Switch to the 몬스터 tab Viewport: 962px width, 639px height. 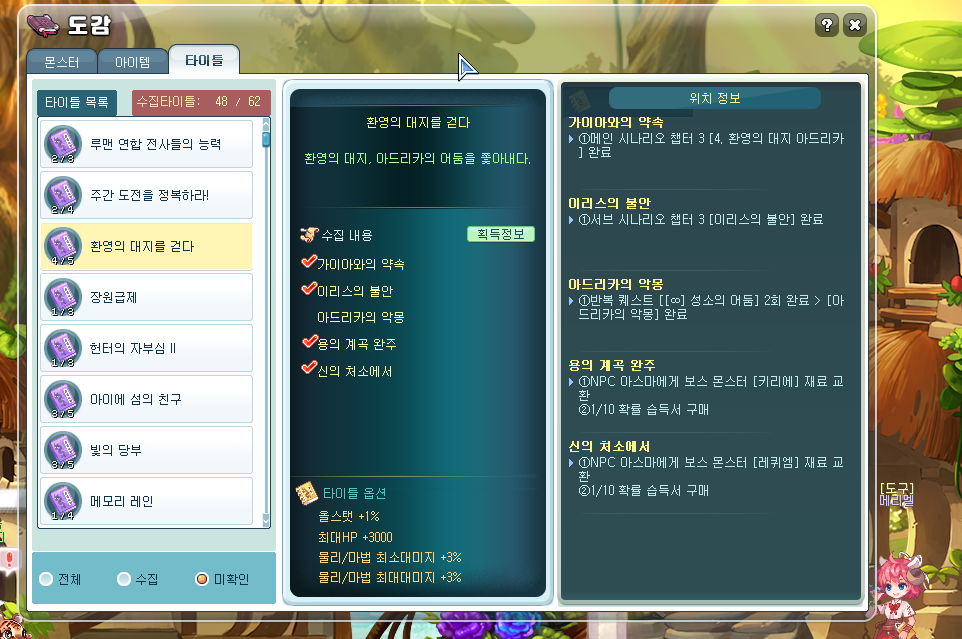click(61, 62)
